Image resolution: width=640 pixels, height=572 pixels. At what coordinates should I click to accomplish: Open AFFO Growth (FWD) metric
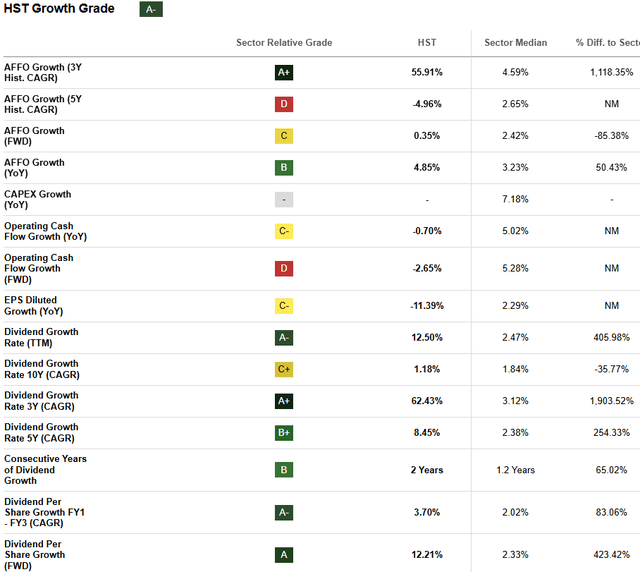[x=34, y=136]
